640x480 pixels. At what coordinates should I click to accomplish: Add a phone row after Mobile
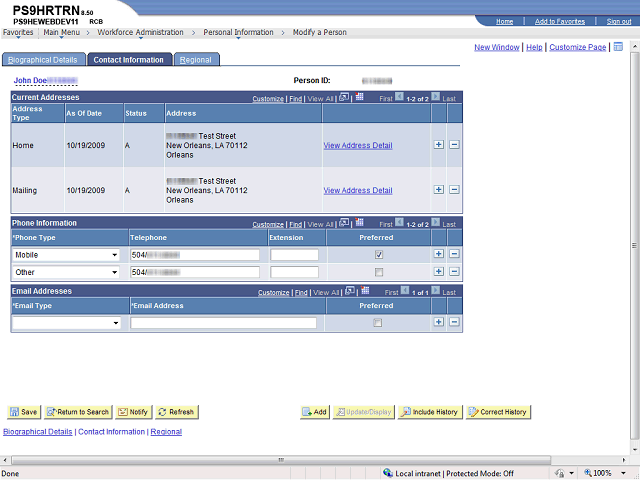[x=438, y=255]
